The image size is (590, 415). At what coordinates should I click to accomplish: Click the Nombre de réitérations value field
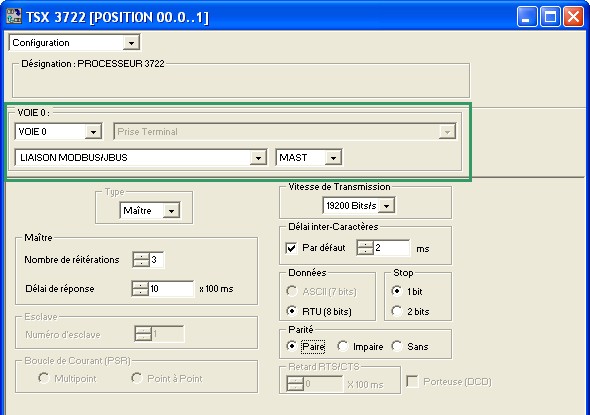click(x=157, y=259)
